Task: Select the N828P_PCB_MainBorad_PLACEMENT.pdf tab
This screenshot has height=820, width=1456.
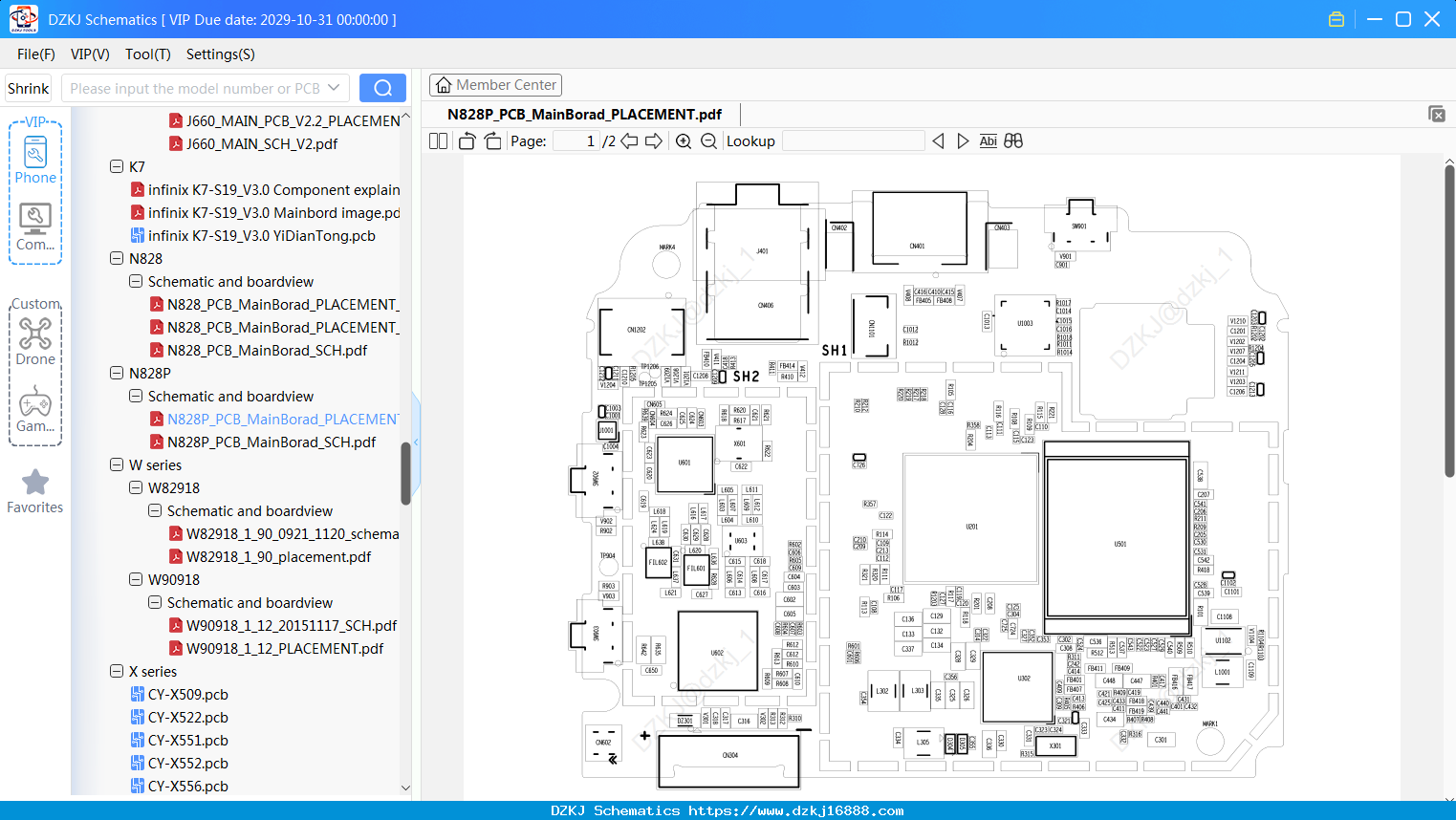Action: tap(584, 114)
